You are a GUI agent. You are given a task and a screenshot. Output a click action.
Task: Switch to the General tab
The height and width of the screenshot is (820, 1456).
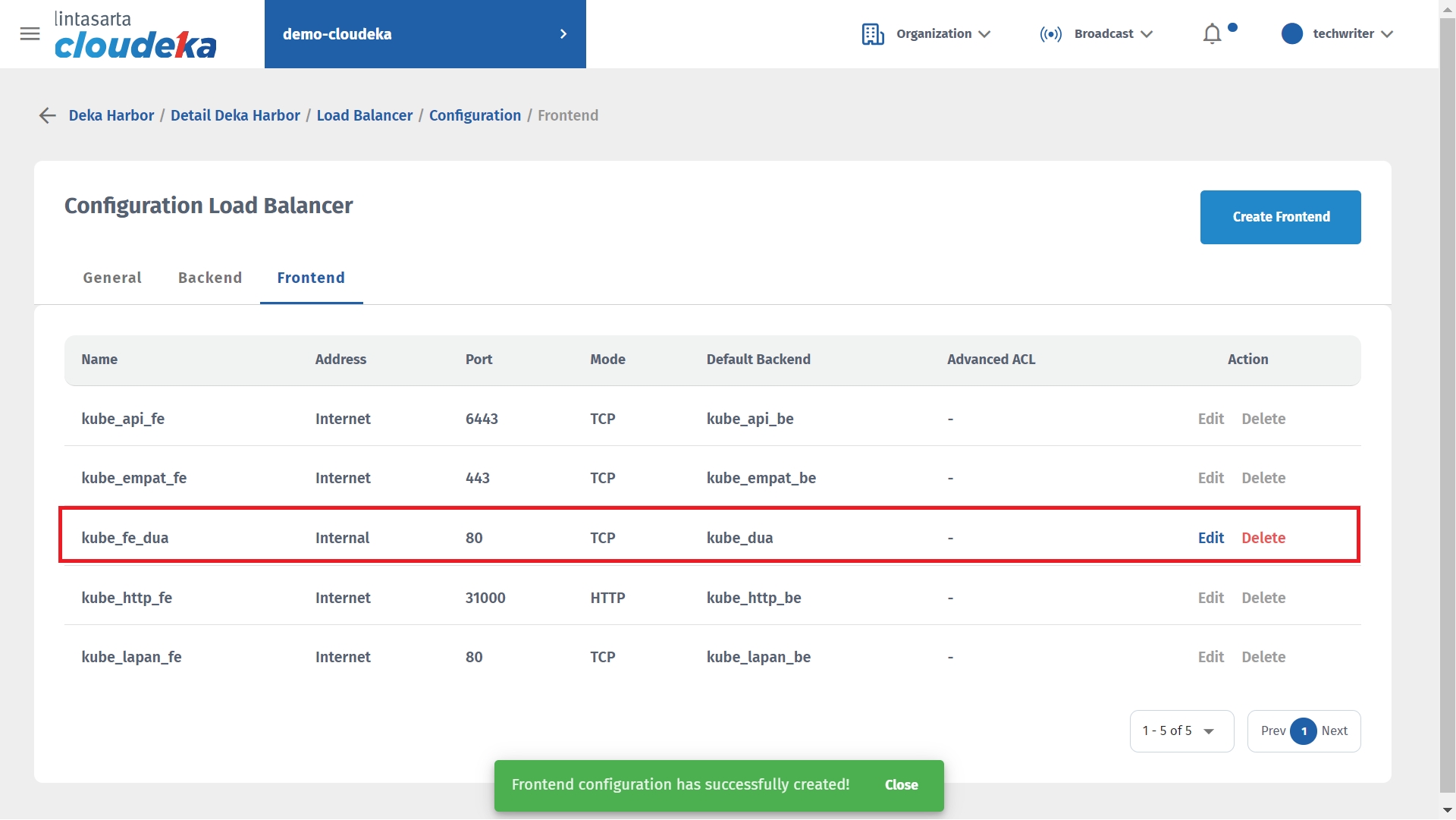click(x=112, y=278)
